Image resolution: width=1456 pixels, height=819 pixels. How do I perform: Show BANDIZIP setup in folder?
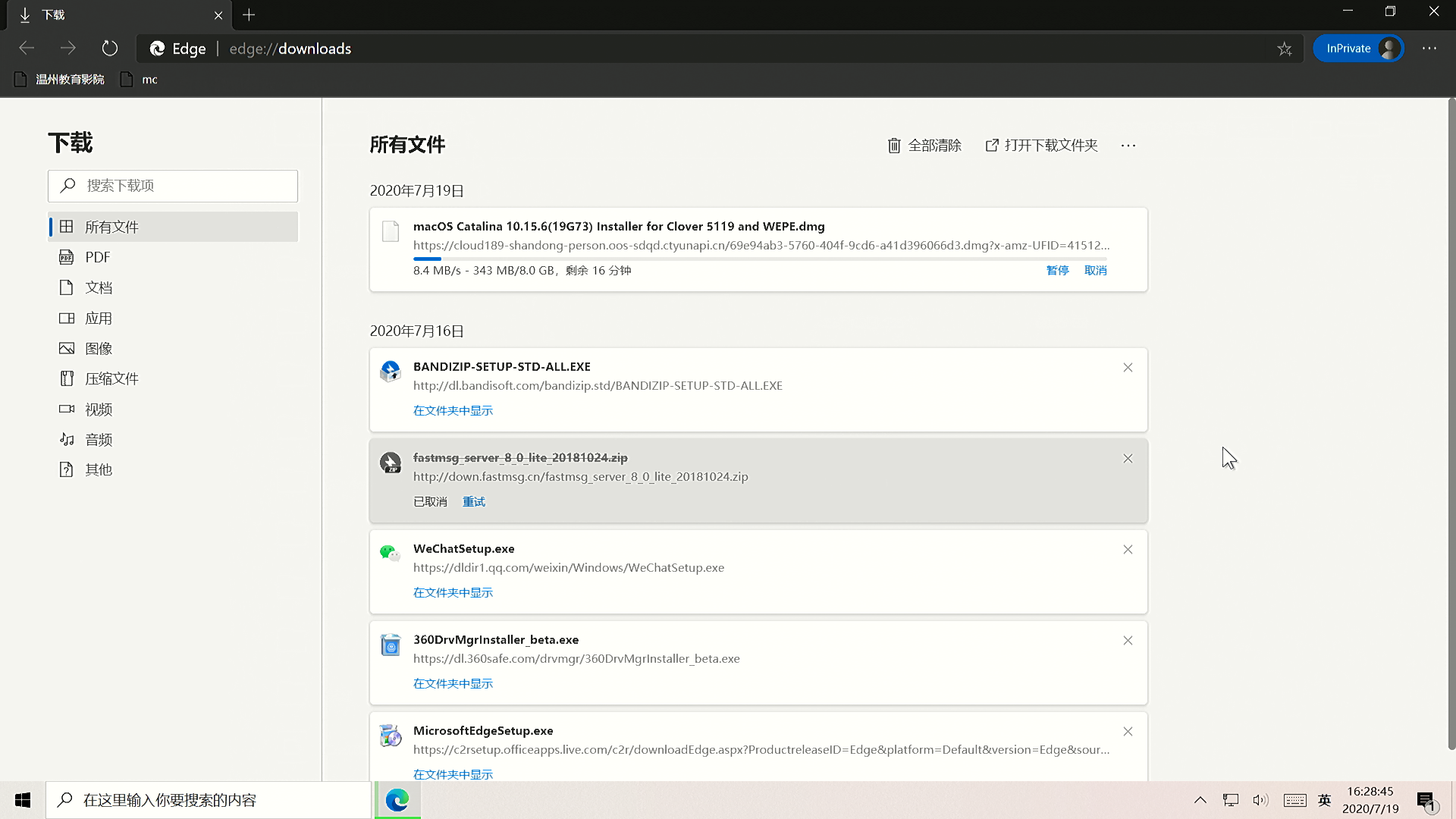[x=453, y=411]
